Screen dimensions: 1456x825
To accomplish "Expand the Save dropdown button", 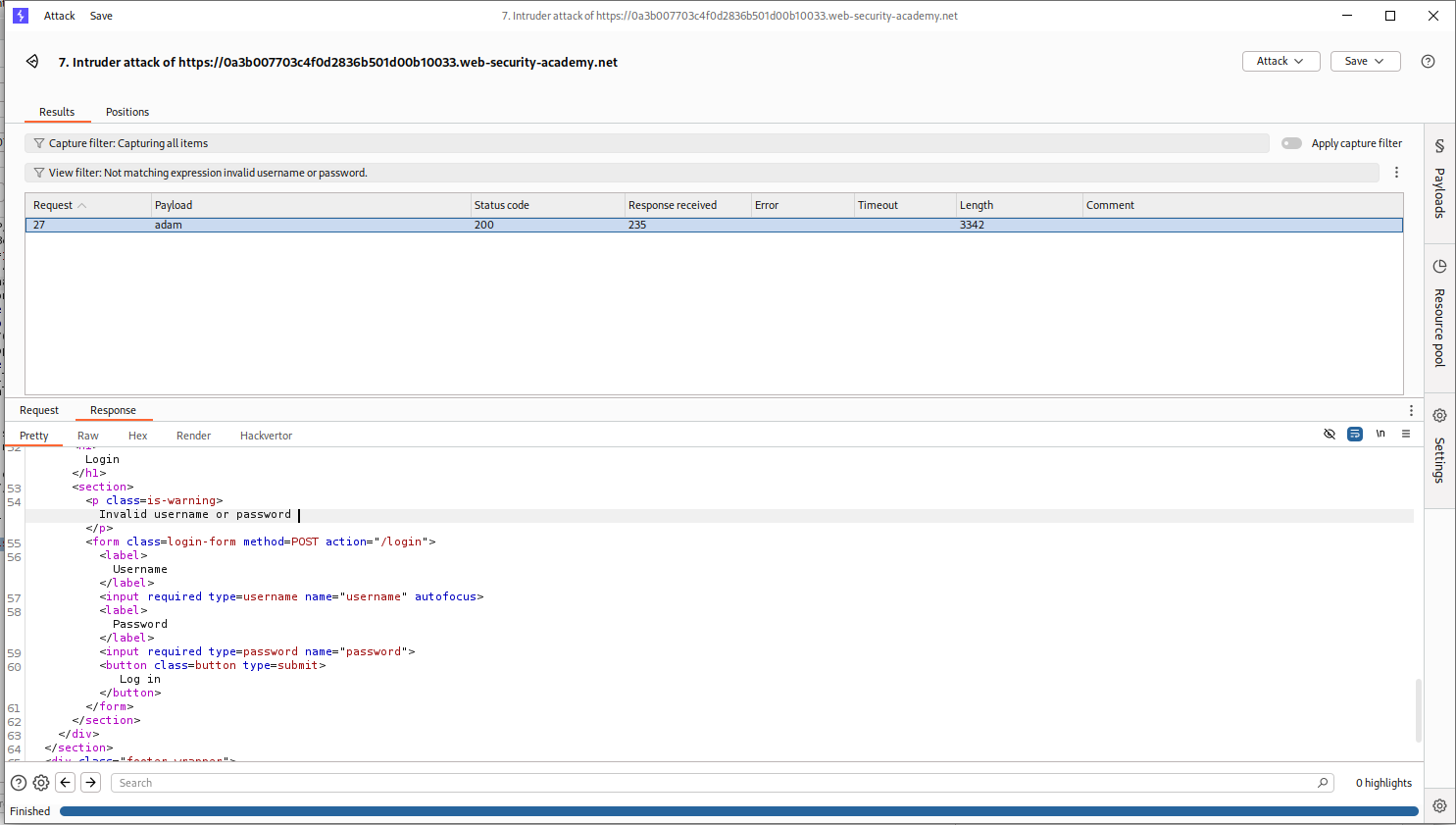I will coord(1365,62).
